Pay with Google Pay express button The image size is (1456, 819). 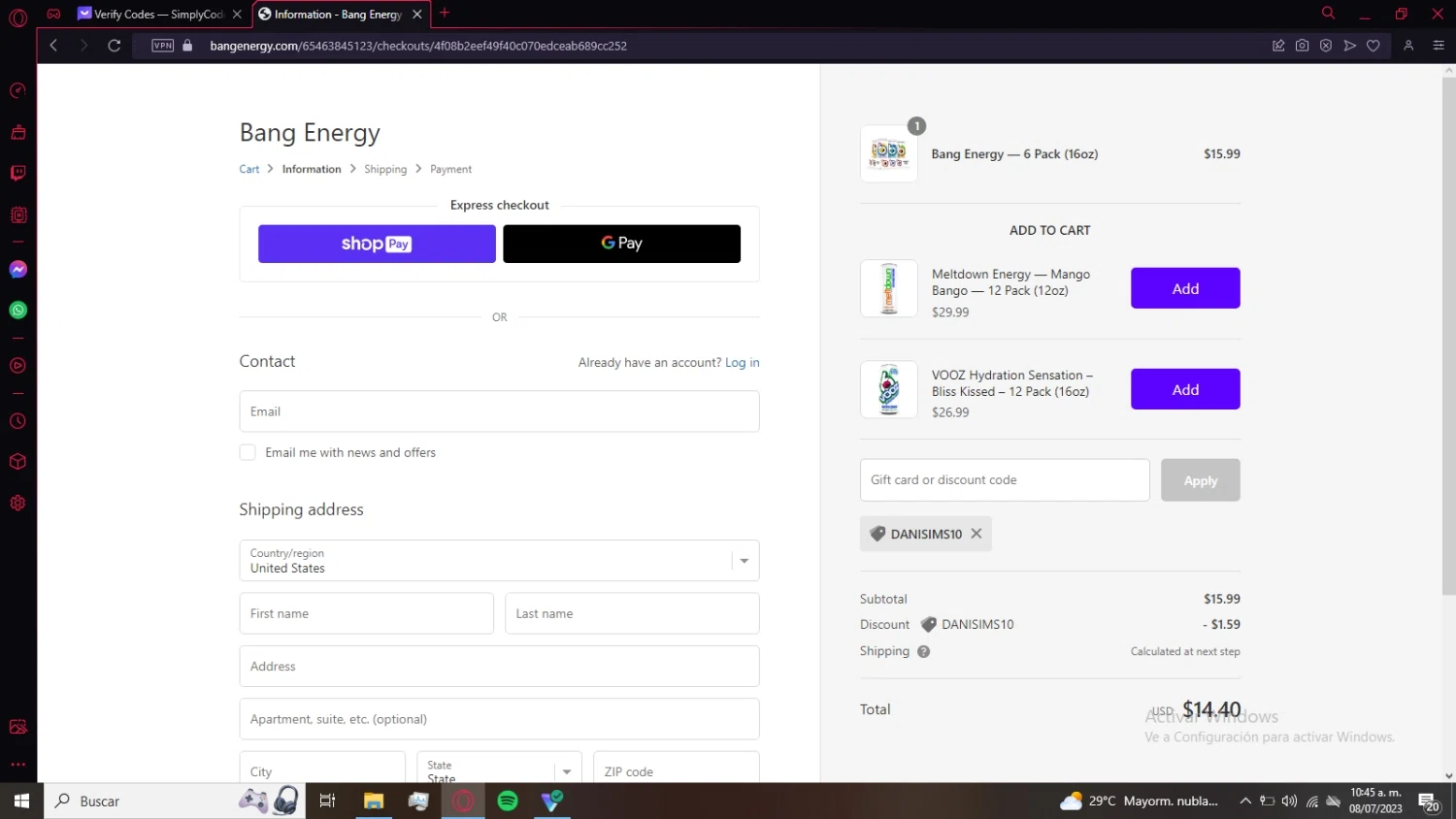[x=621, y=244]
